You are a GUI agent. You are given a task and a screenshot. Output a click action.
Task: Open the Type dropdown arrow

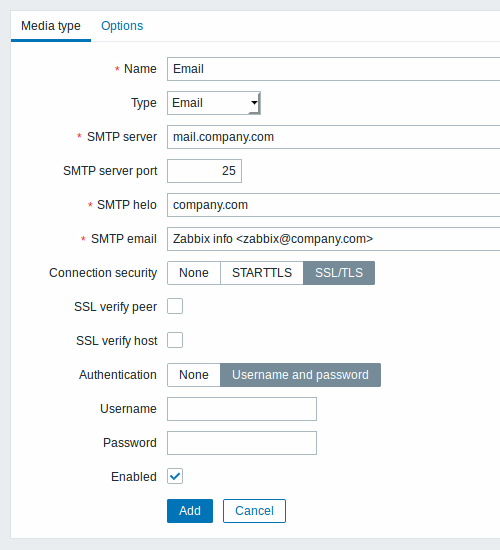click(x=254, y=103)
